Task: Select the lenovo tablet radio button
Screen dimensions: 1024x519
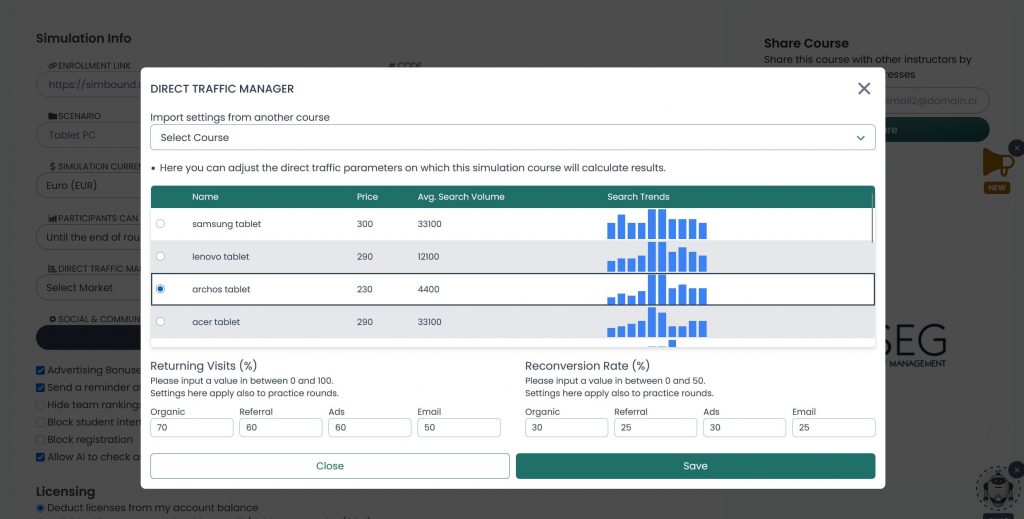Action: click(x=161, y=257)
